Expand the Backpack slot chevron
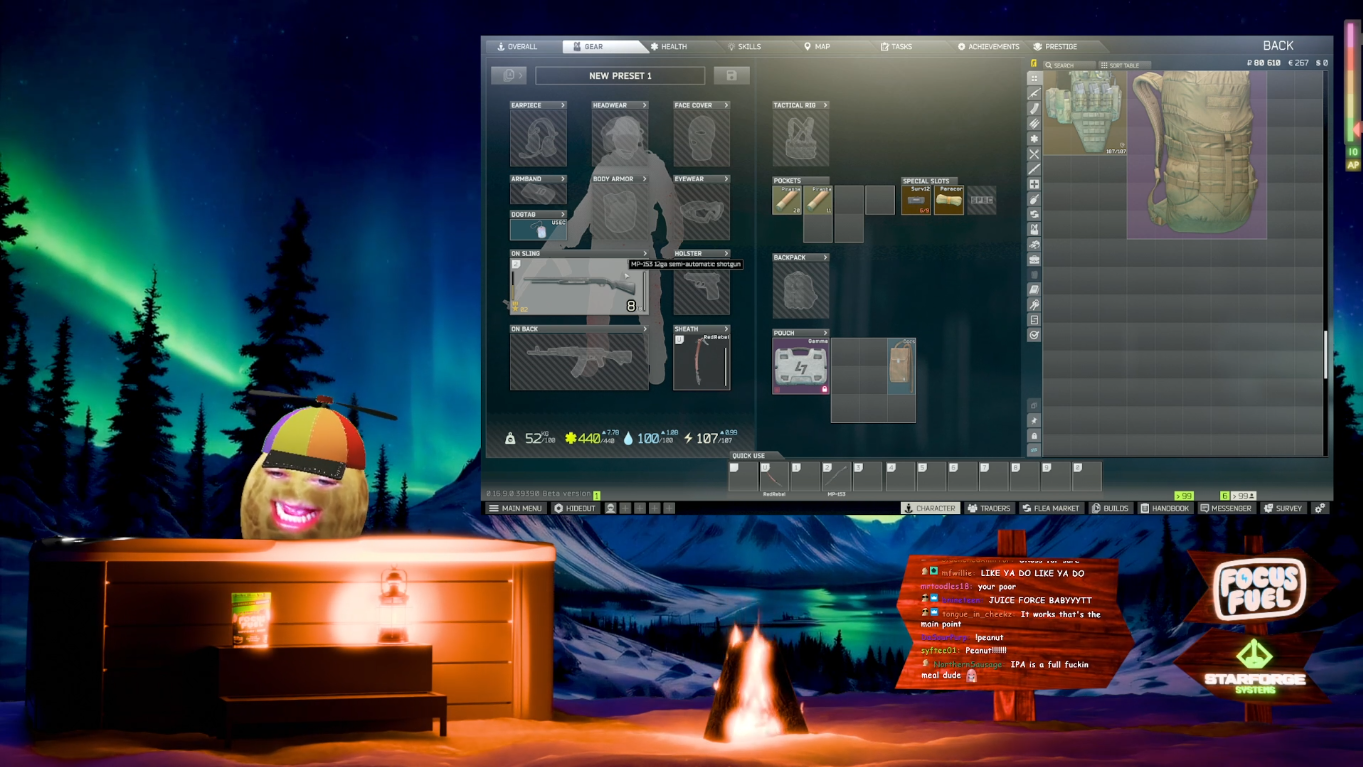Screen dimensions: 1363x767 (825, 257)
